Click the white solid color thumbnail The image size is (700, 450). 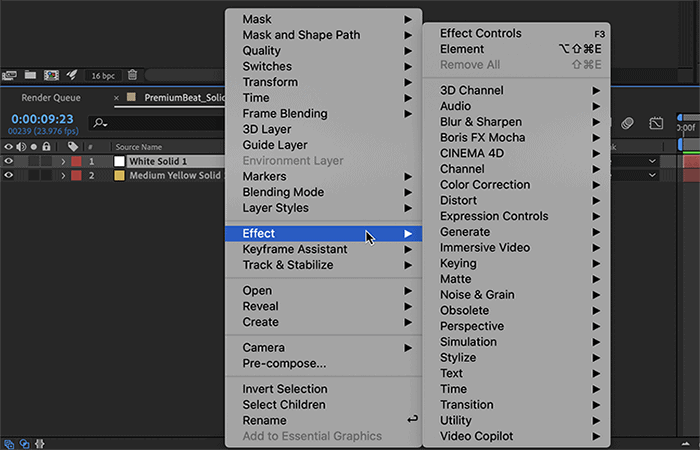(119, 161)
